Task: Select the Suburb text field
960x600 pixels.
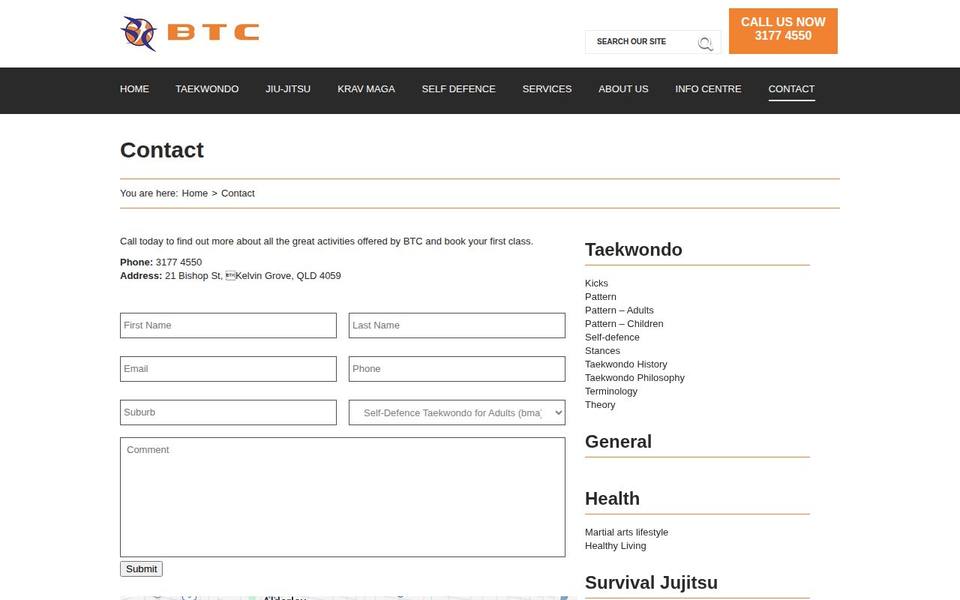Action: coord(228,413)
